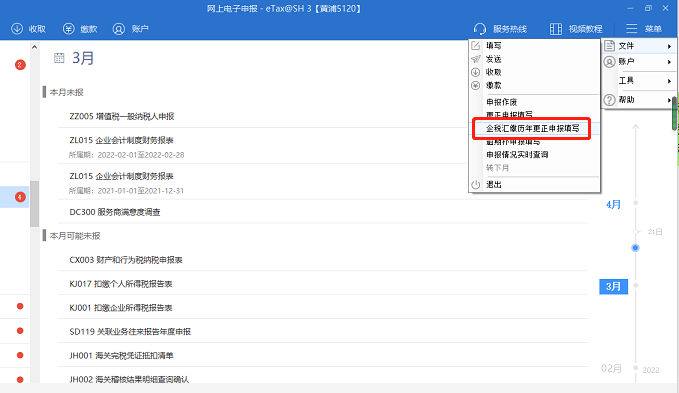This screenshot has height=393, width=679.
Task: Click the blue dot on timeline
Action: pyautogui.click(x=635, y=248)
